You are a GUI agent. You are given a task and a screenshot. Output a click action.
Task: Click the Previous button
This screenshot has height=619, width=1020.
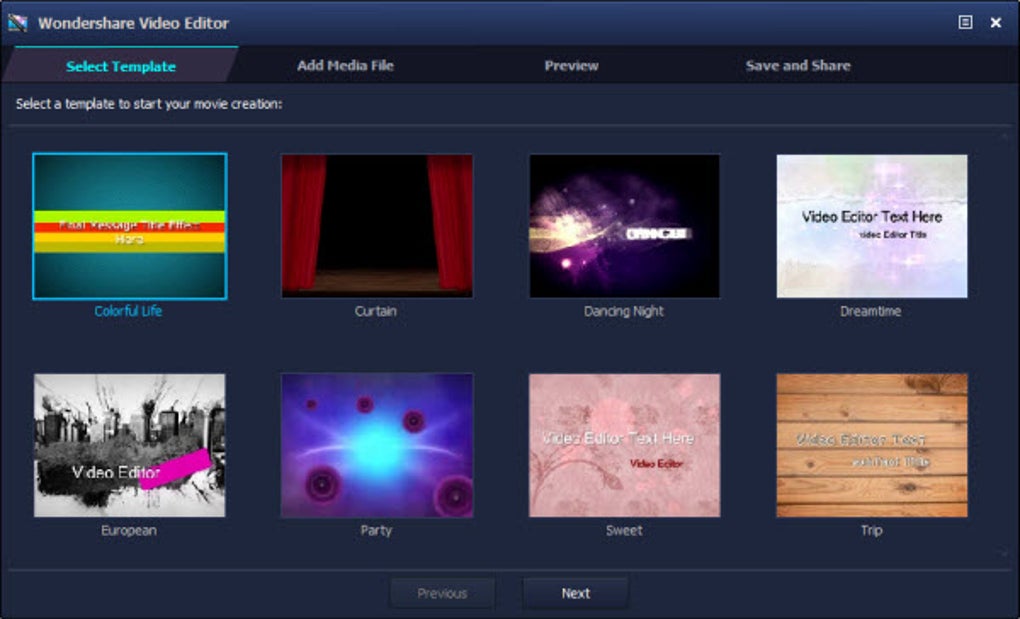[x=442, y=593]
